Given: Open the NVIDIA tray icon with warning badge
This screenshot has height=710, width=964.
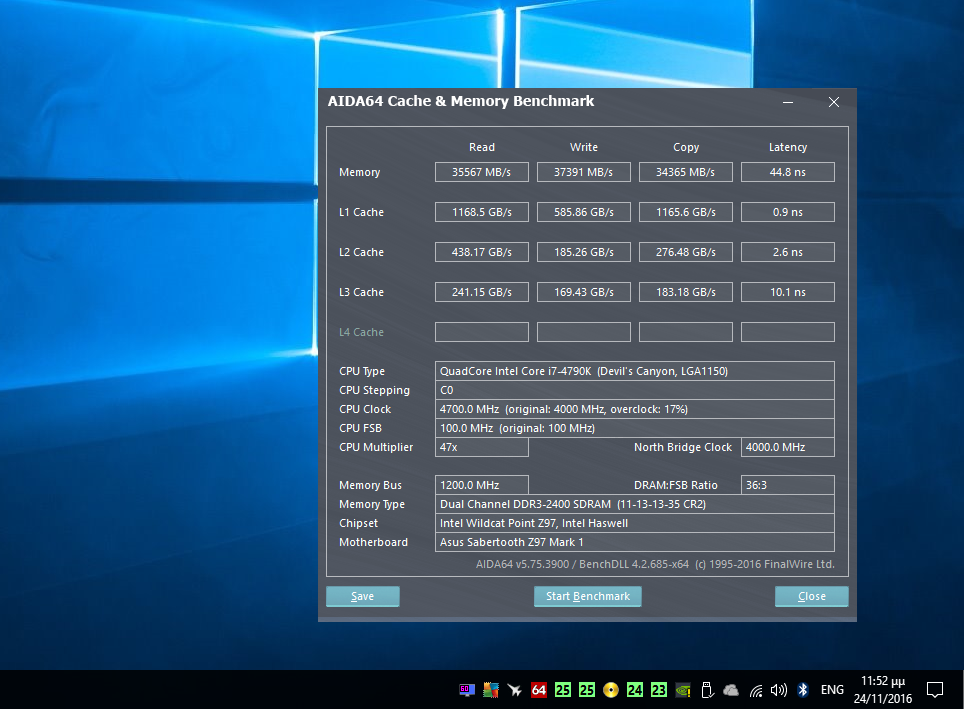Looking at the screenshot, I should coord(682,690).
